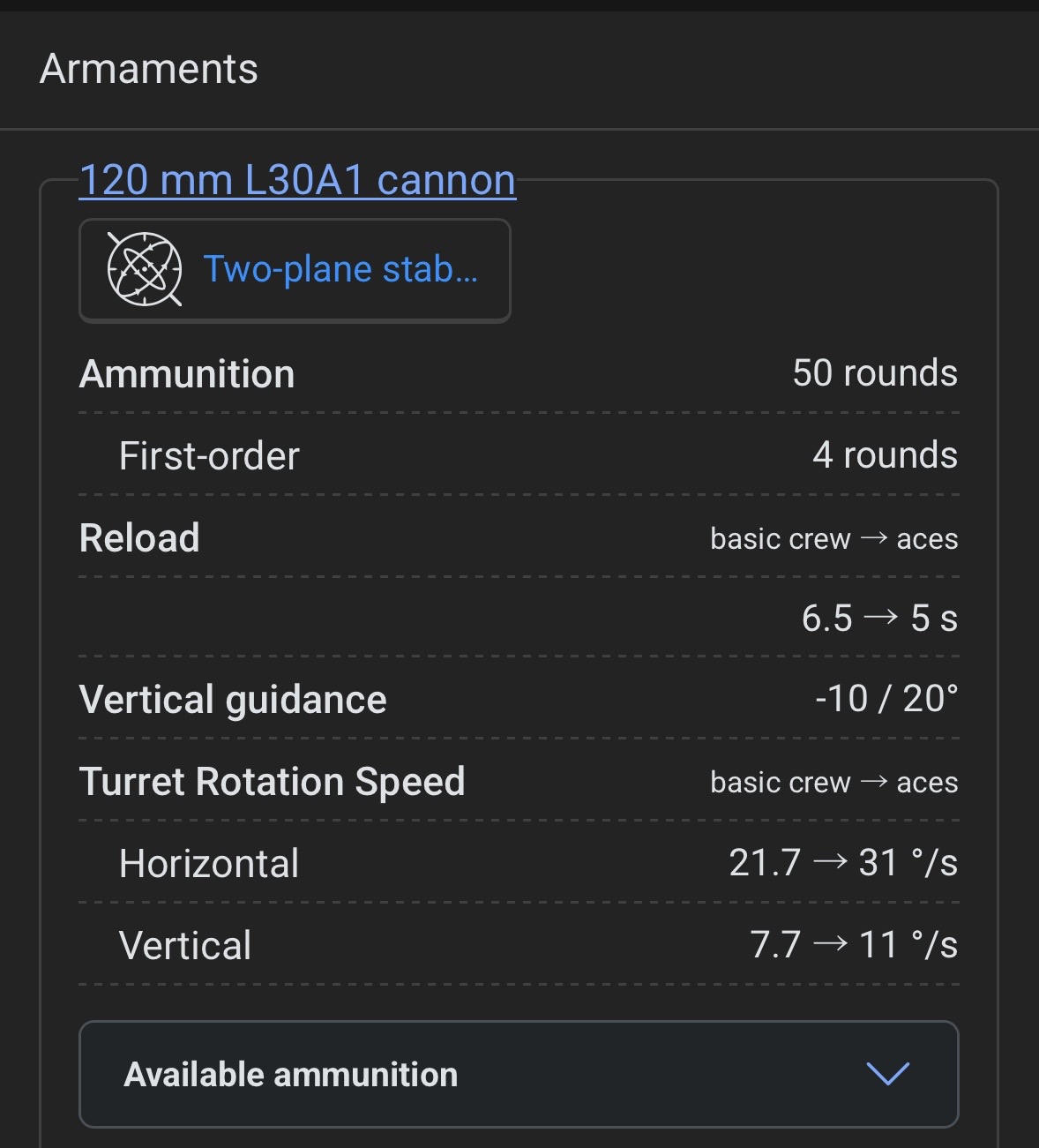Click the Available ammunition chevron arrow
The width and height of the screenshot is (1039, 1148).
click(x=887, y=1074)
